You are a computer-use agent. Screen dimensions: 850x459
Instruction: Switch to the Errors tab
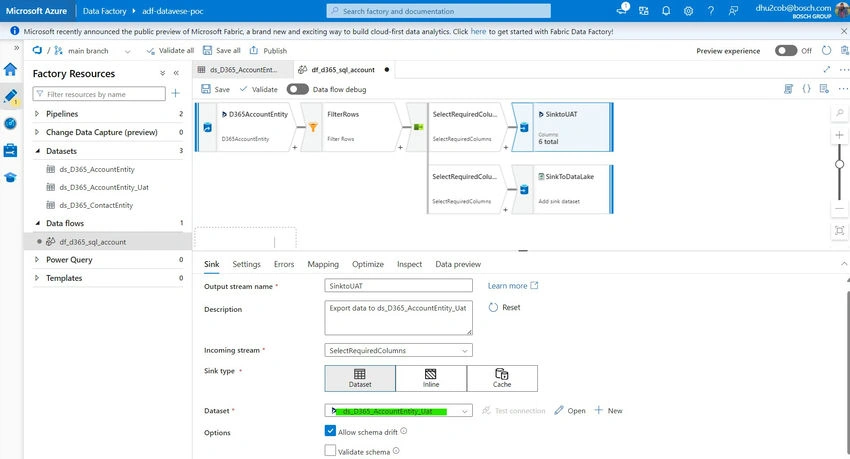284,264
